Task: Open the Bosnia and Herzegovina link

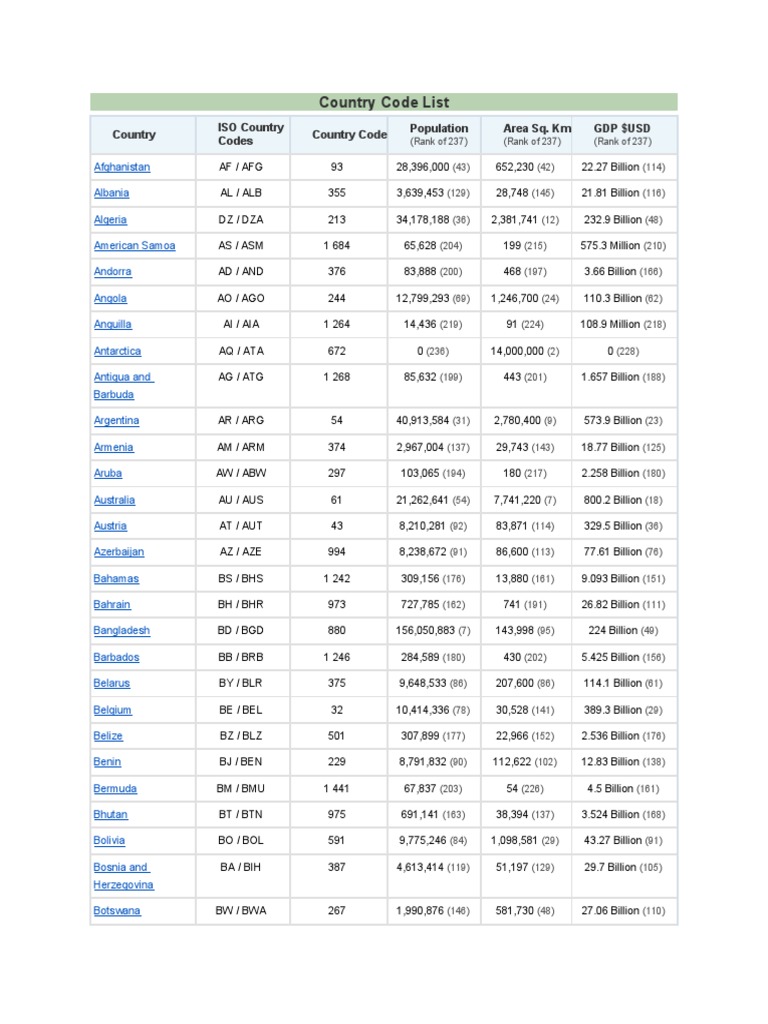Action: point(121,868)
